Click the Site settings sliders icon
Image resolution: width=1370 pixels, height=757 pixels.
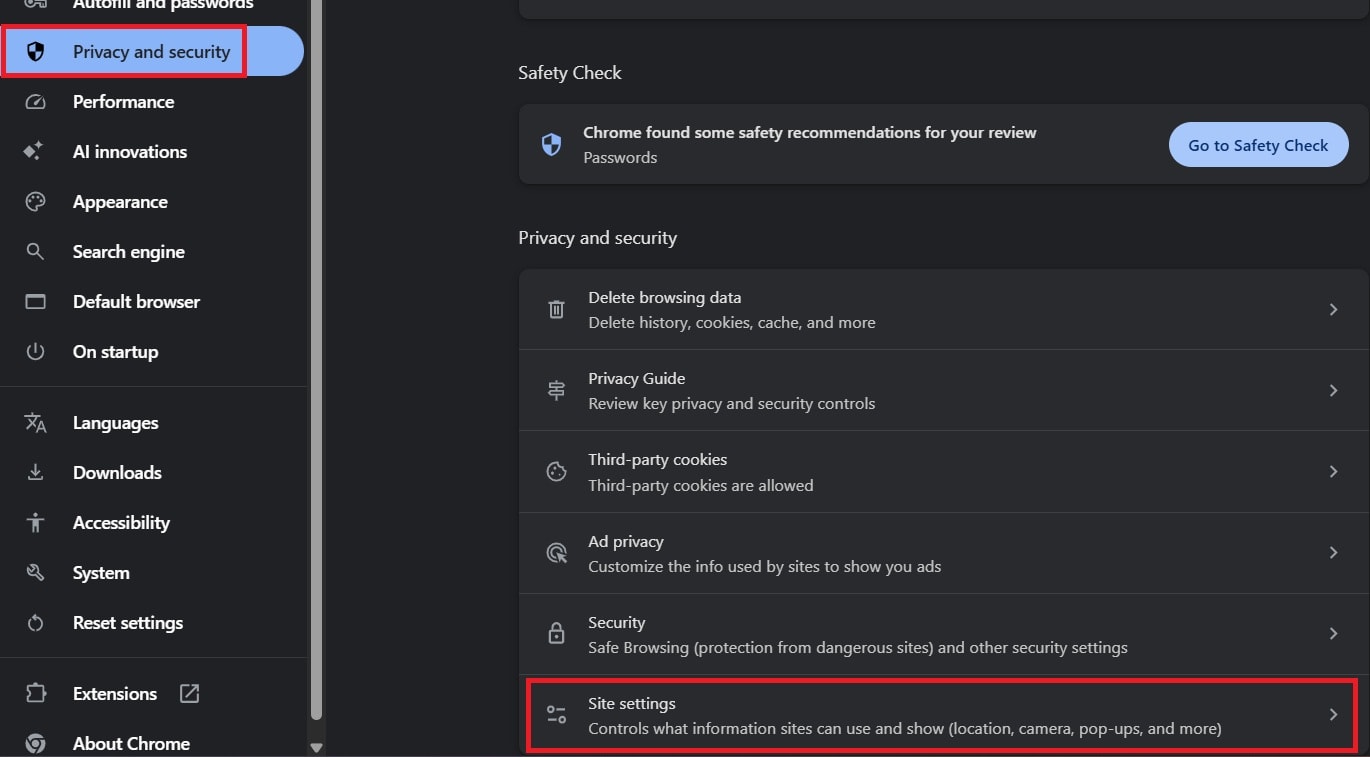click(556, 715)
